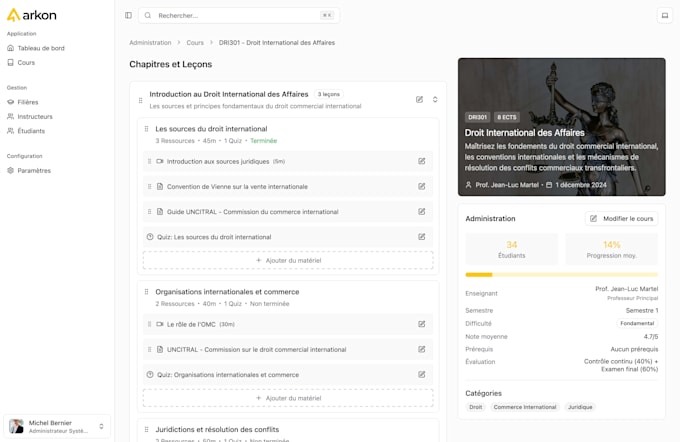Viewport: 680px width, 442px height.
Task: Grab drag handle of Les sources du droit international
Action: (x=146, y=129)
